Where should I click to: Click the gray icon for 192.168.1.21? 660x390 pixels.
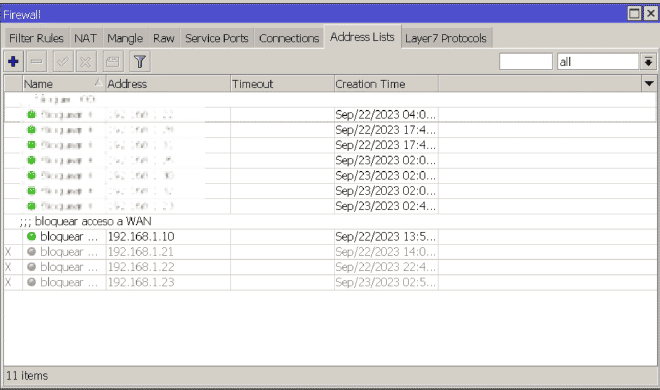click(32, 252)
